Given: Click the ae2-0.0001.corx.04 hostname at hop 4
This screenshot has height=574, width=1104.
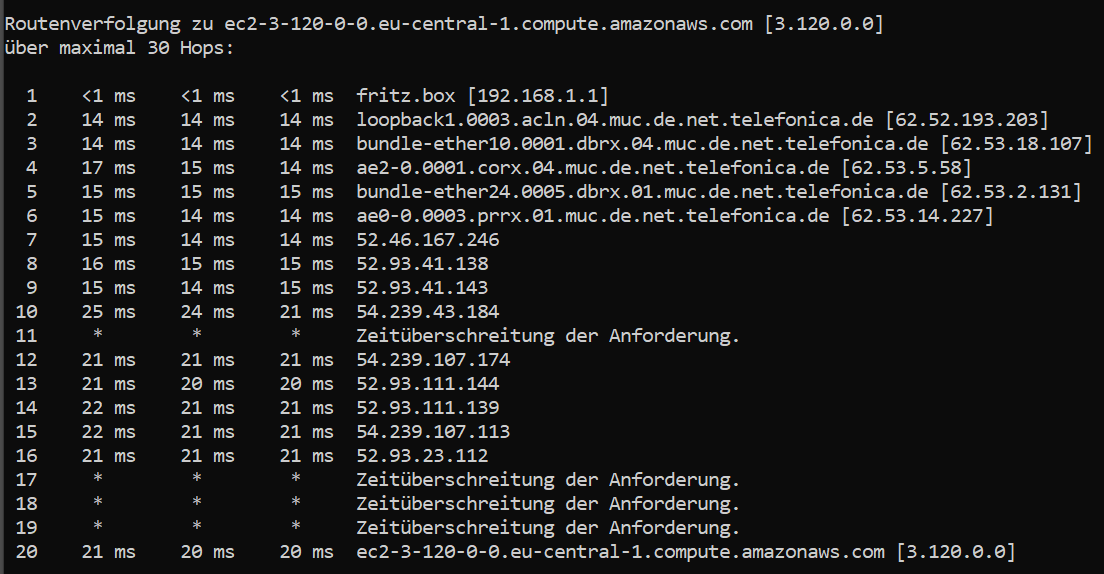Looking at the screenshot, I should point(593,168).
